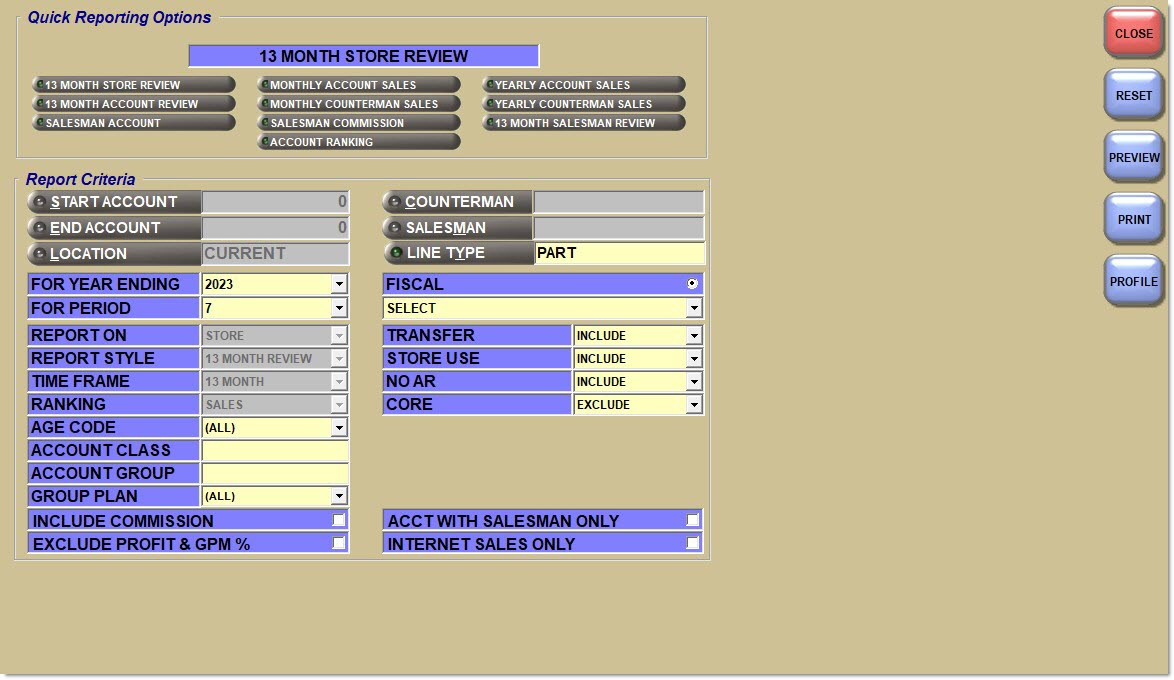Click the Start Account lookup button
The image size is (1174, 680).
pos(114,202)
